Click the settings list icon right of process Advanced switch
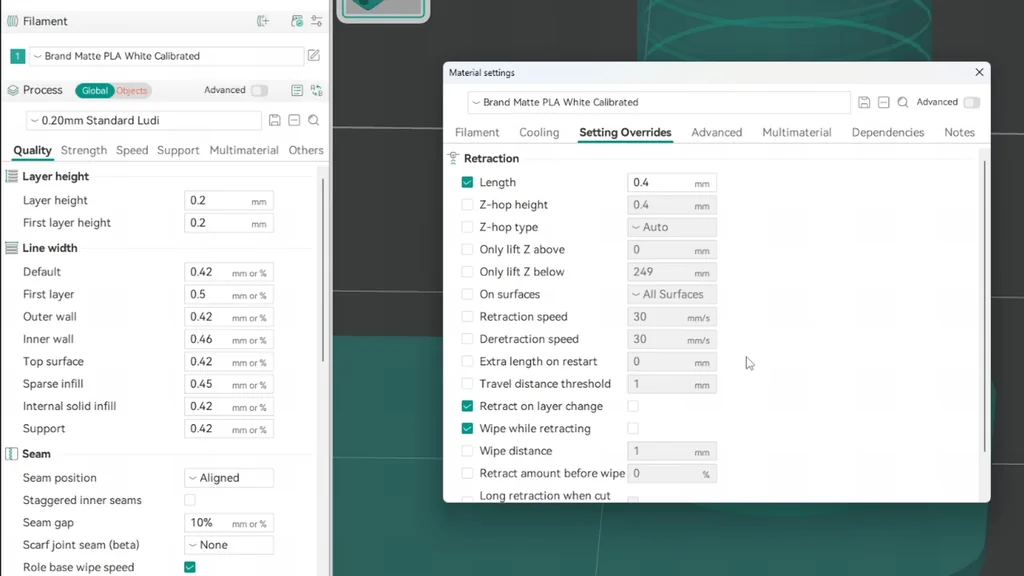1024x576 pixels. [x=297, y=90]
